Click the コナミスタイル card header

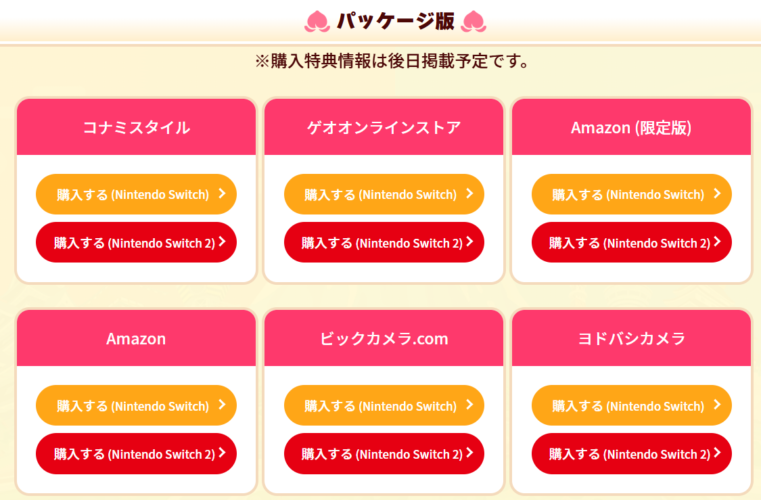tap(136, 127)
